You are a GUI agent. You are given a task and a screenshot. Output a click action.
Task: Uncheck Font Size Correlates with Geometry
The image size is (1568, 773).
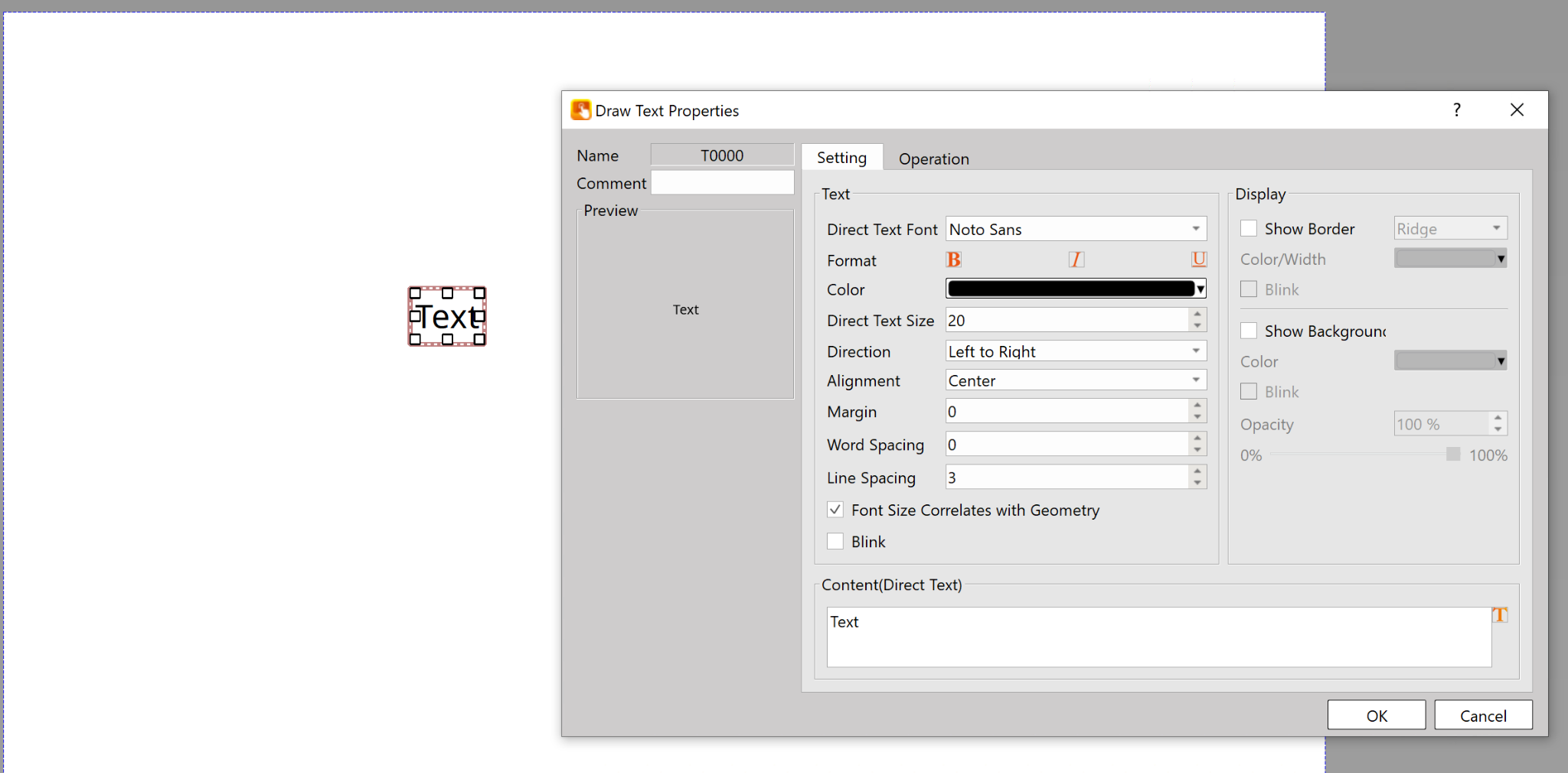coord(835,510)
